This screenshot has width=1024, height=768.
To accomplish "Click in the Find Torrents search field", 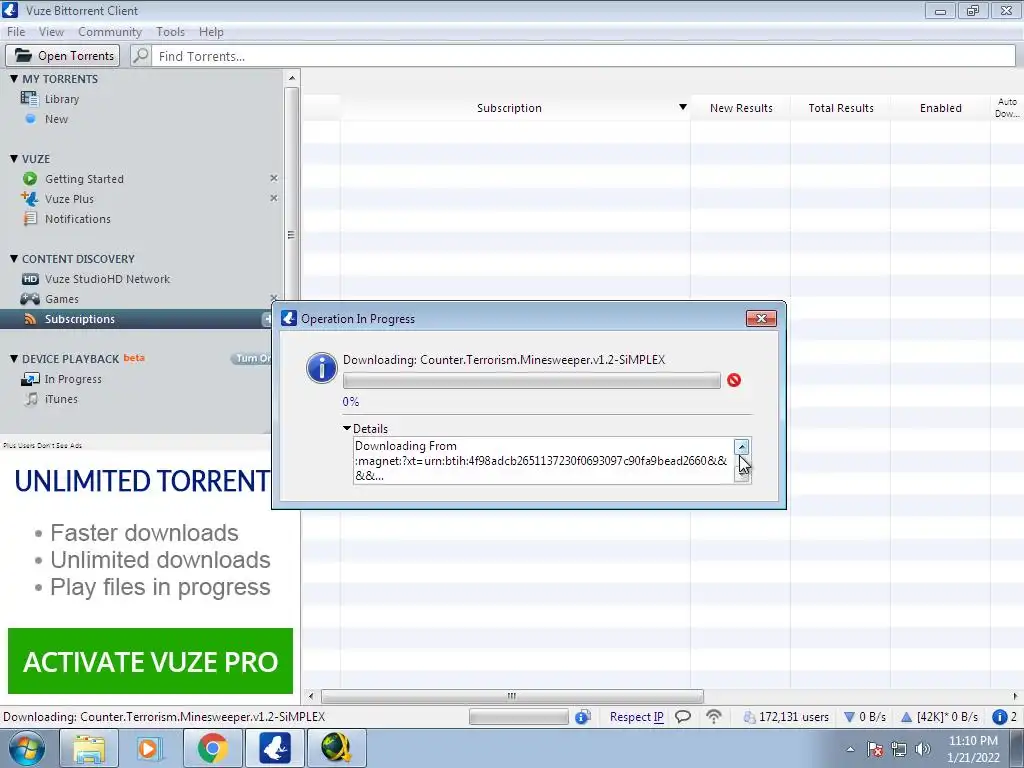I will [583, 56].
